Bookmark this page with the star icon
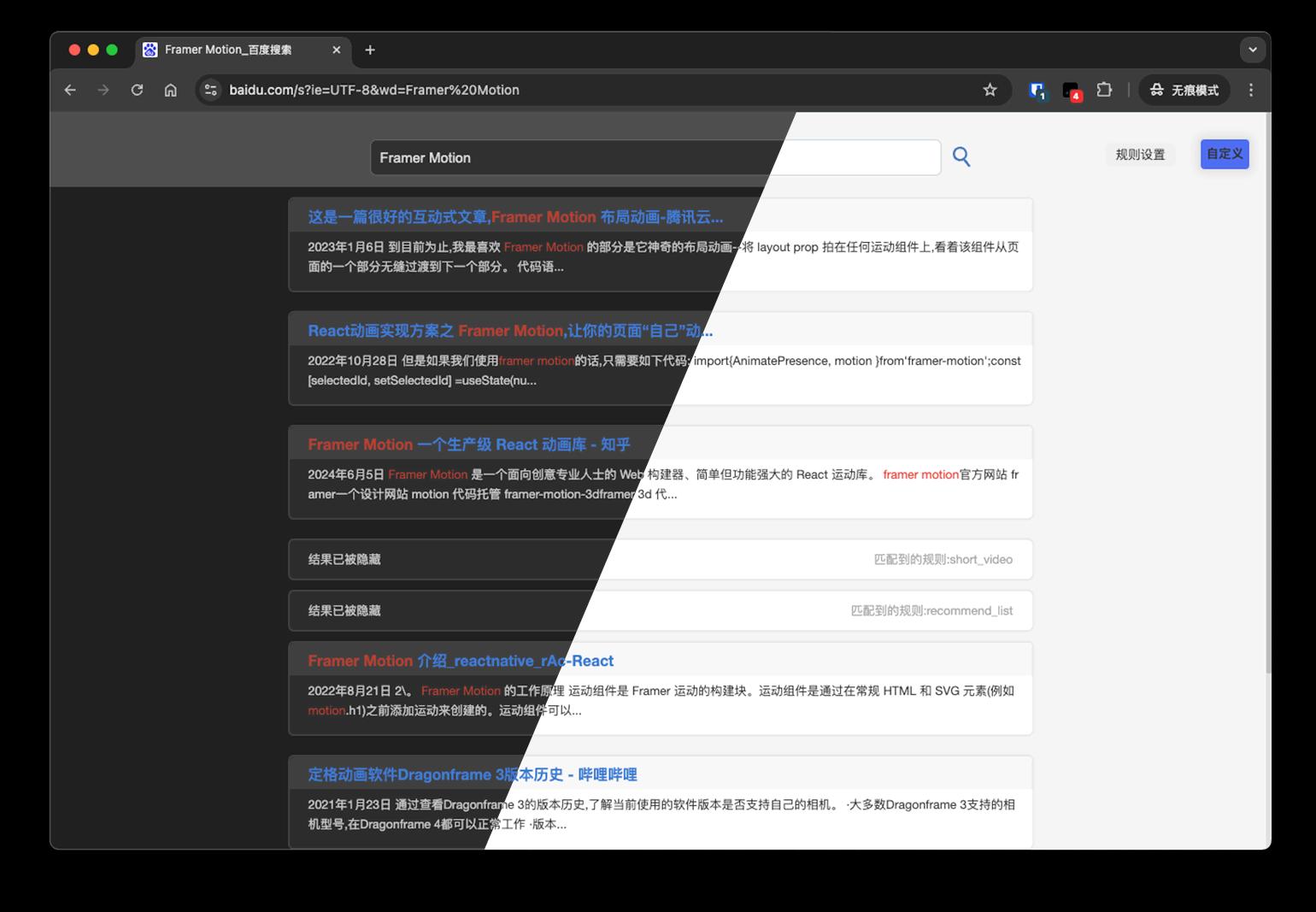 pyautogui.click(x=990, y=90)
